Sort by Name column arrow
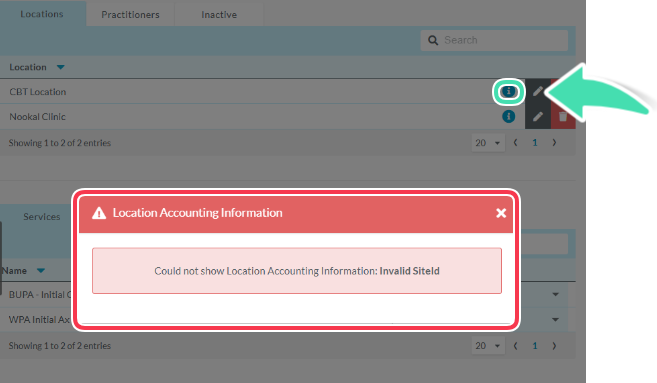Viewport: 657px width, 383px height. tap(41, 271)
